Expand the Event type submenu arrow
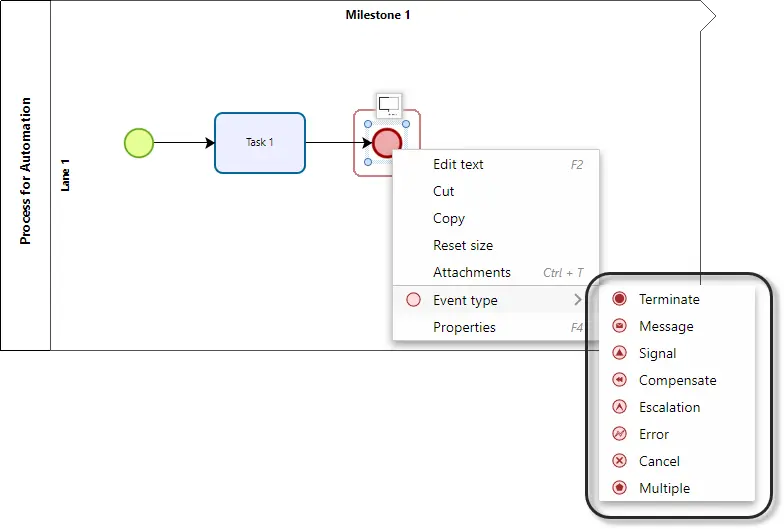The width and height of the screenshot is (784, 529). coord(578,300)
